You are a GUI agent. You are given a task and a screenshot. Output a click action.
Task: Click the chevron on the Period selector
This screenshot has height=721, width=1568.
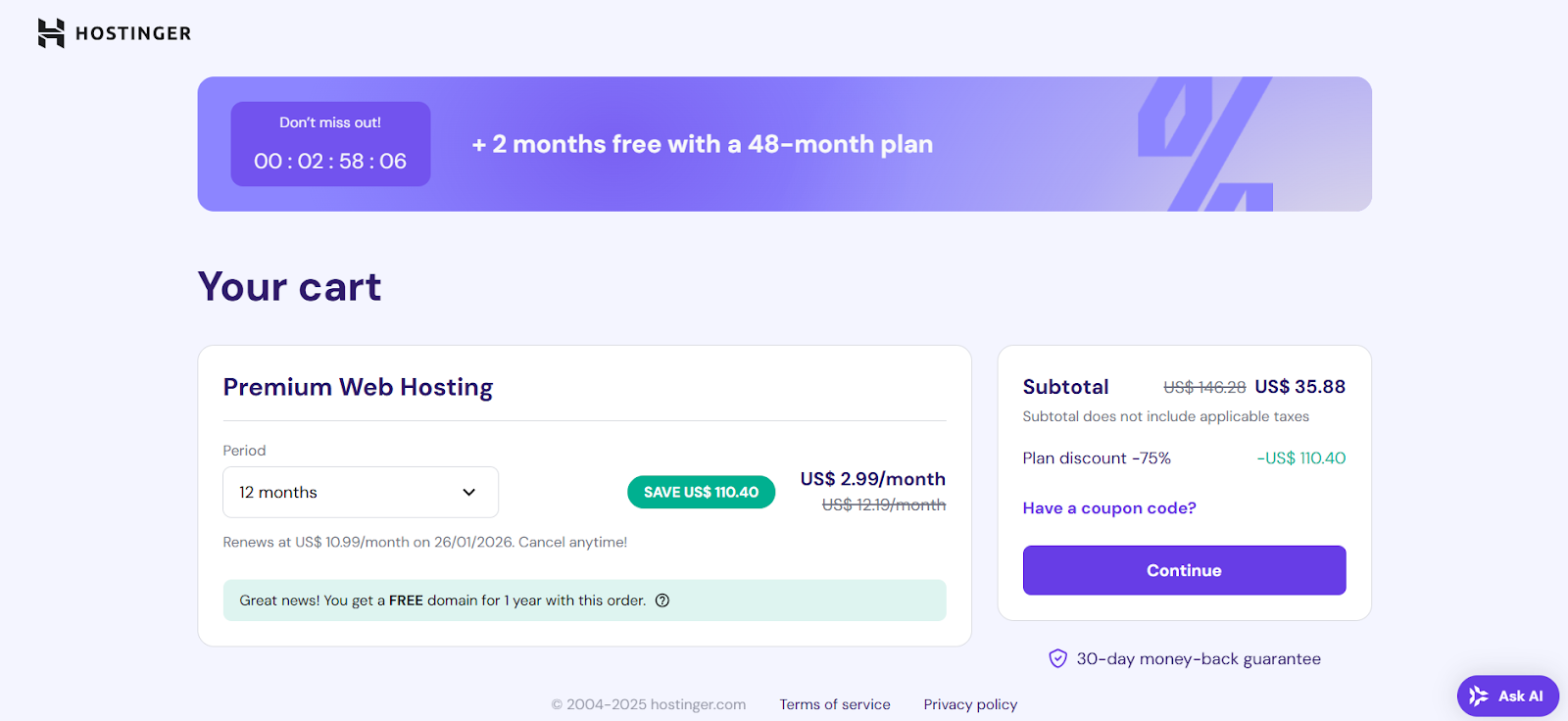tap(468, 492)
